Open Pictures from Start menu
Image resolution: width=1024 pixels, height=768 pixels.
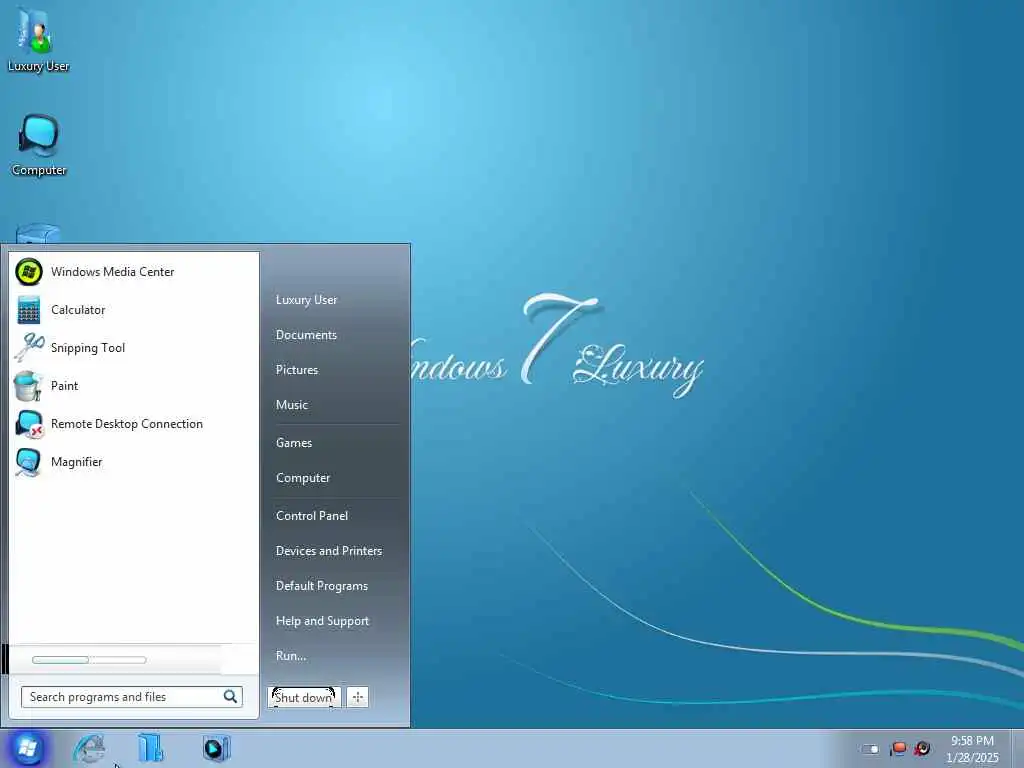[x=296, y=370]
